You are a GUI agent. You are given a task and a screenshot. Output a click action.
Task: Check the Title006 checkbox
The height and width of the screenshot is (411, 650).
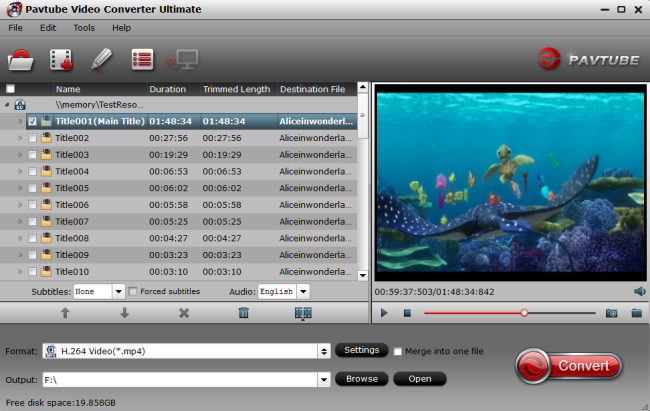[32, 205]
